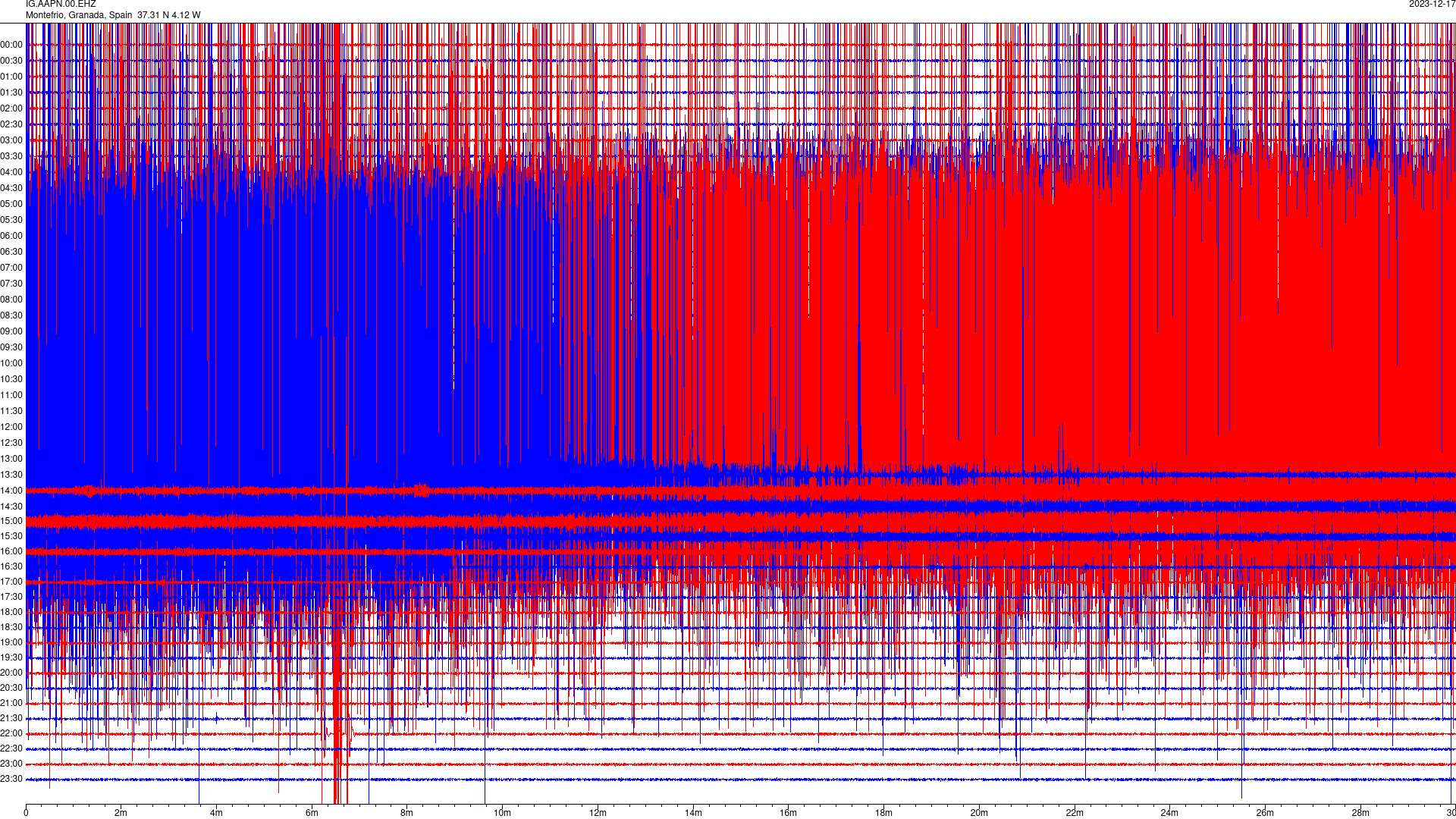Screen dimensions: 1456x819
Task: Select the 21:00 time row label
Action: point(11,703)
